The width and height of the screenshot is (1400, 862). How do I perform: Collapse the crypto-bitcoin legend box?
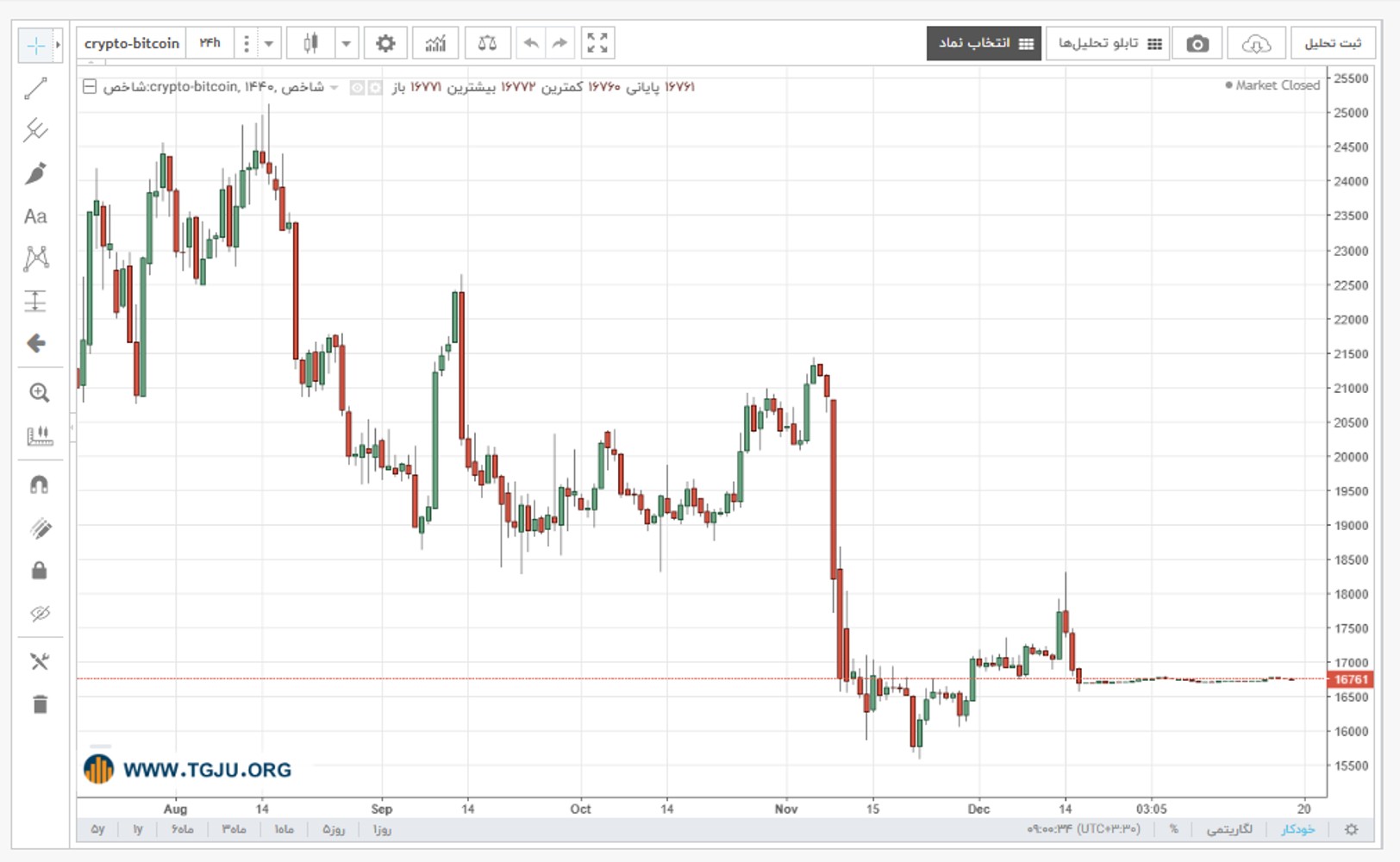point(90,86)
